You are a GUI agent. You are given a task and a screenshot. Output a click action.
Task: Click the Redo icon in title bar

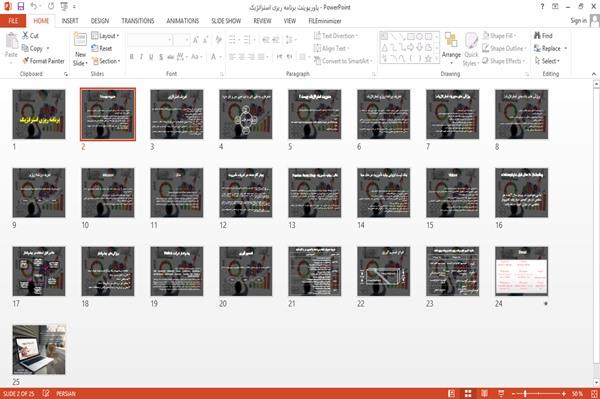[x=51, y=6]
